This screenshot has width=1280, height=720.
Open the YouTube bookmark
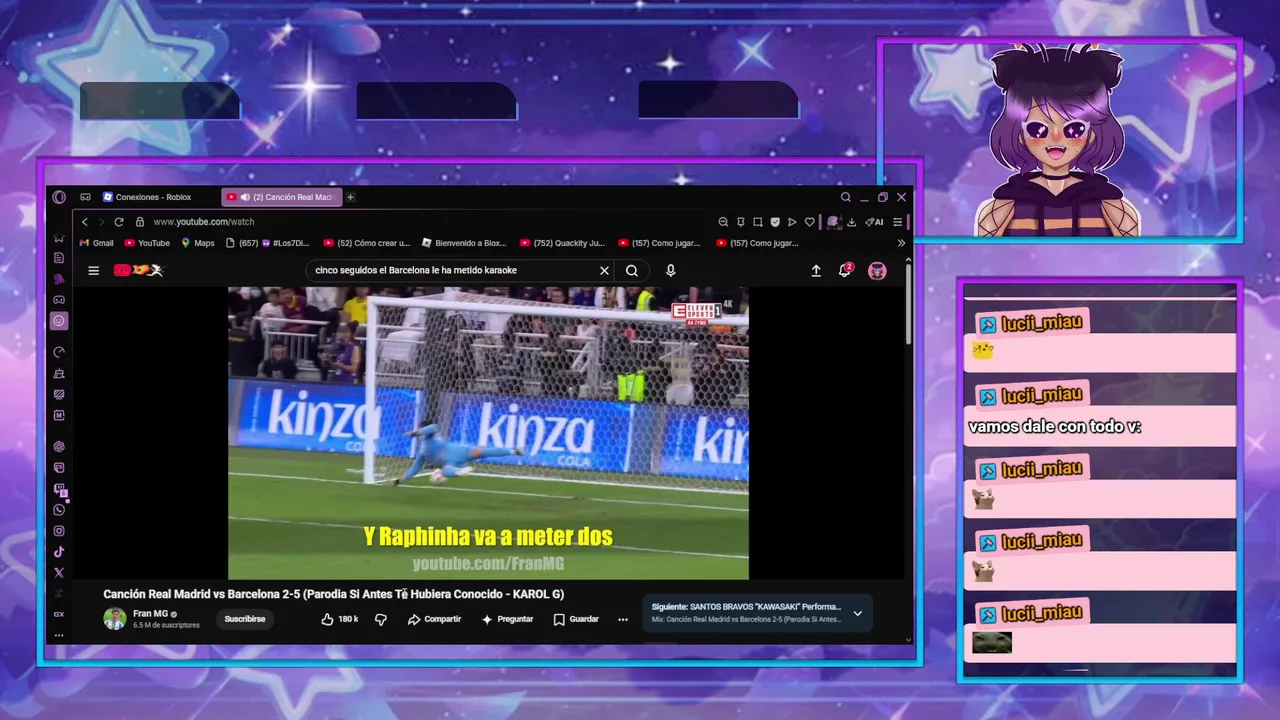147,243
